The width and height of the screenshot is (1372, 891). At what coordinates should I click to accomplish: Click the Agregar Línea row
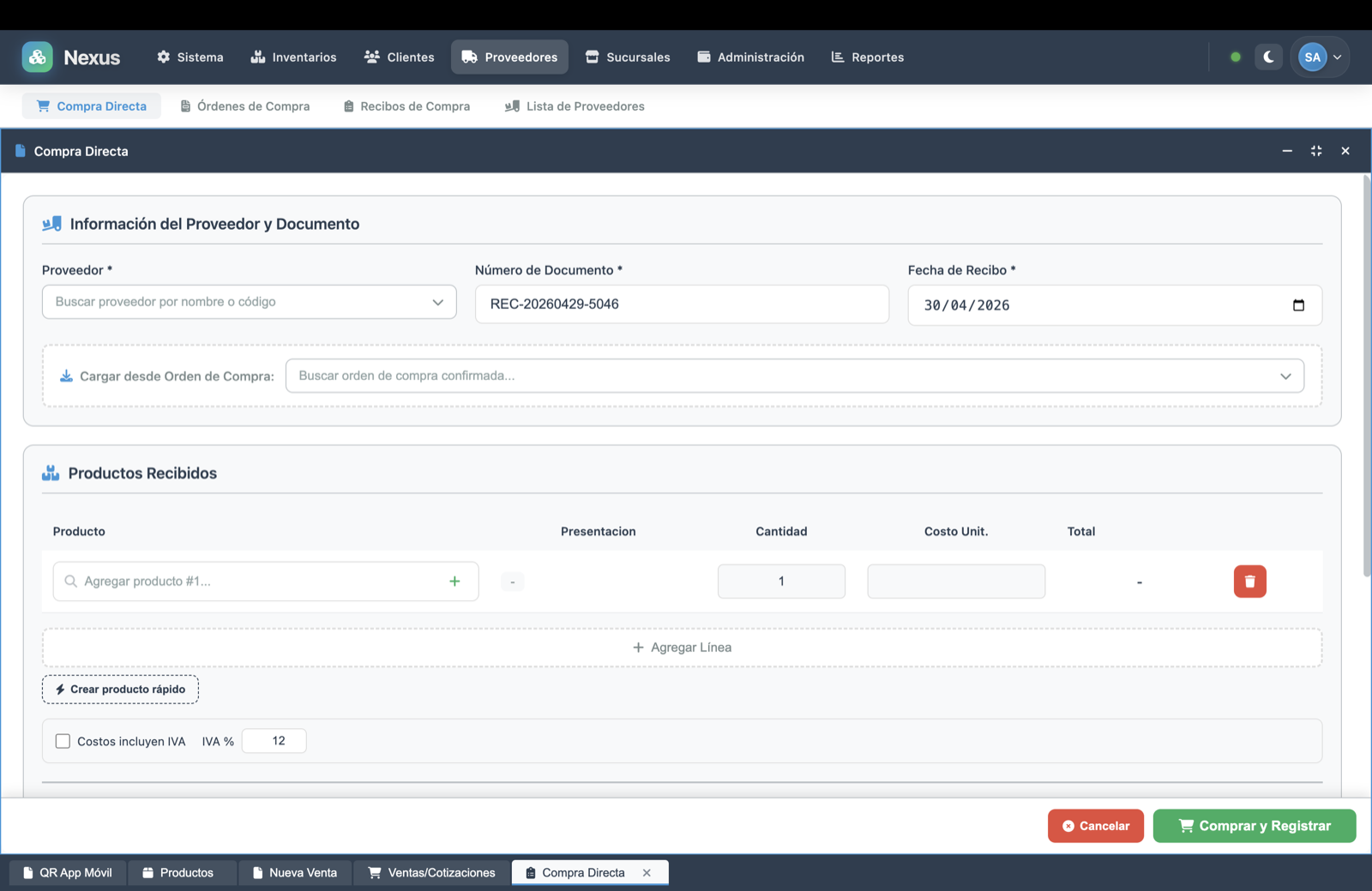(682, 647)
